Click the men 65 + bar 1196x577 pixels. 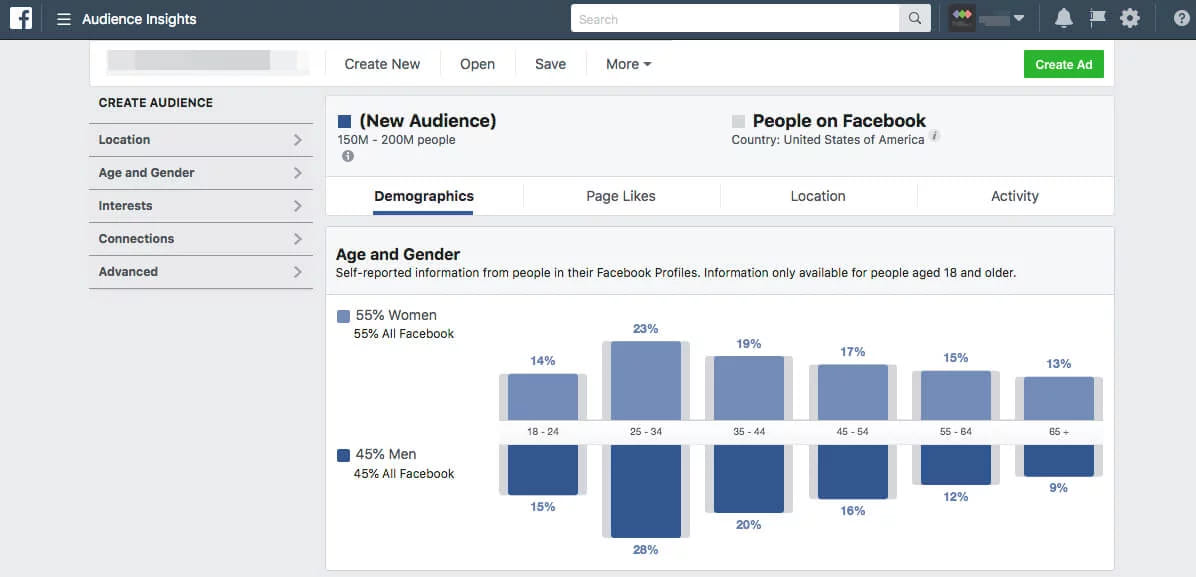click(1059, 460)
